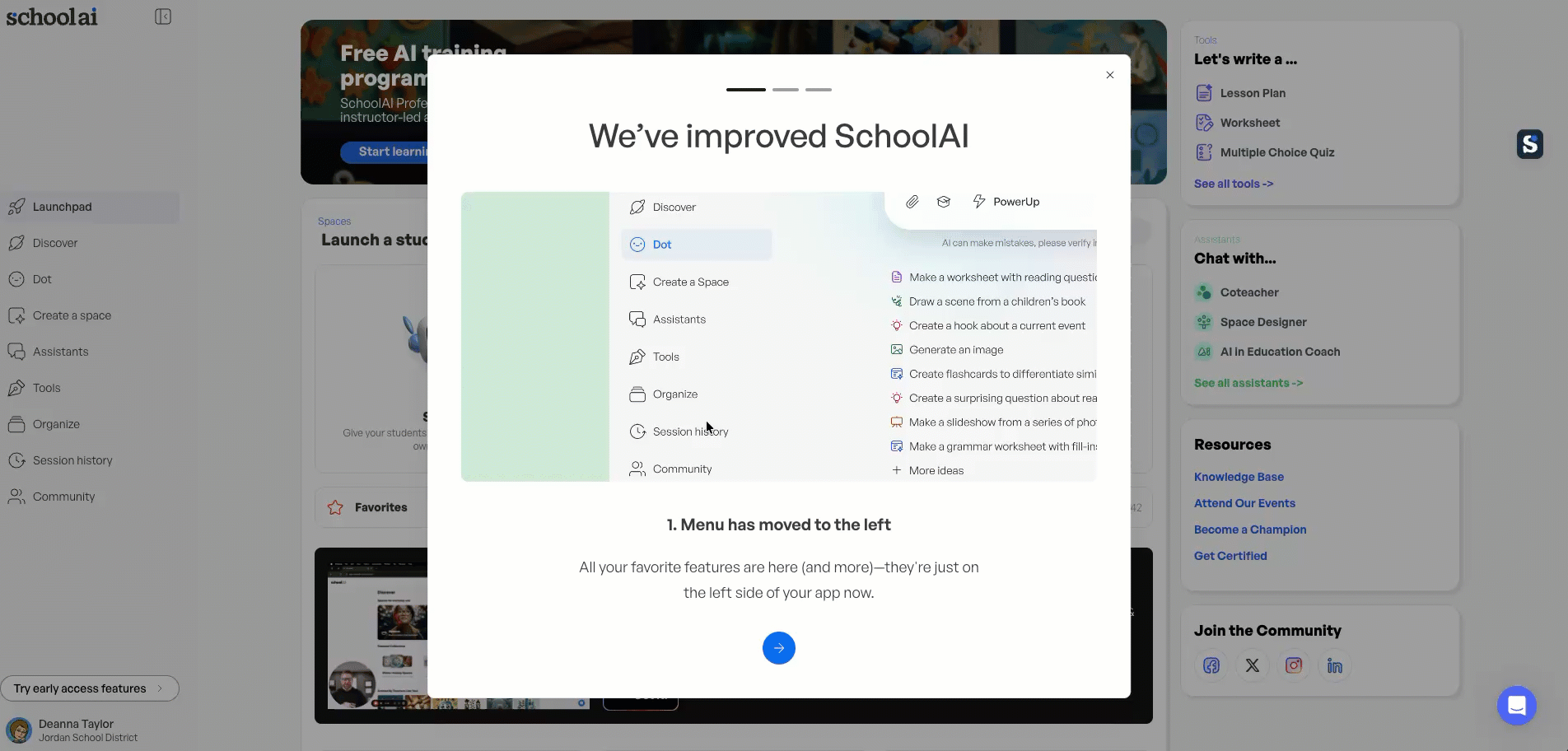This screenshot has width=1568, height=751.
Task: Expand See all tools list
Action: 1234,184
